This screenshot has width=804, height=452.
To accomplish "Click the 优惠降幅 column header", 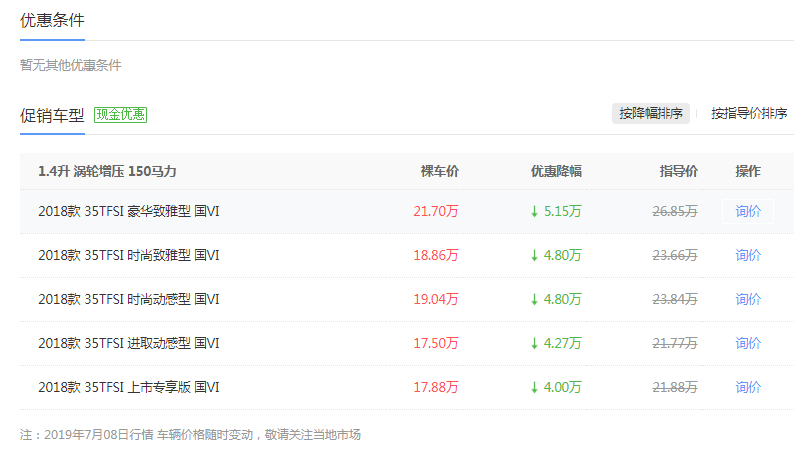I will tap(556, 171).
